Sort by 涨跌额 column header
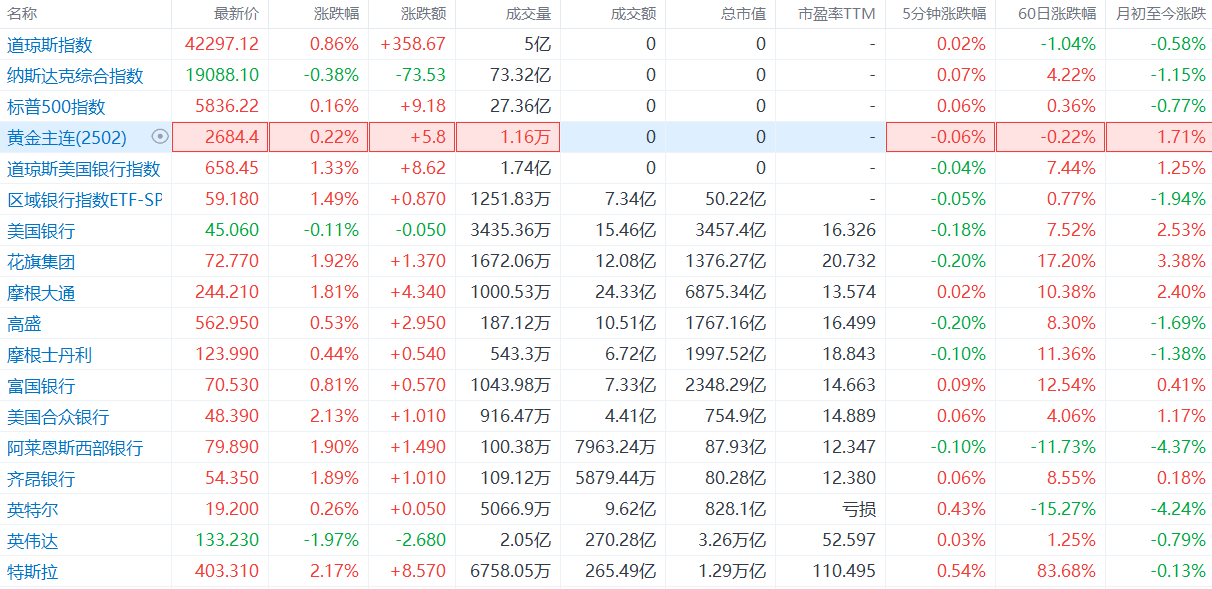1212x589 pixels. 423,14
